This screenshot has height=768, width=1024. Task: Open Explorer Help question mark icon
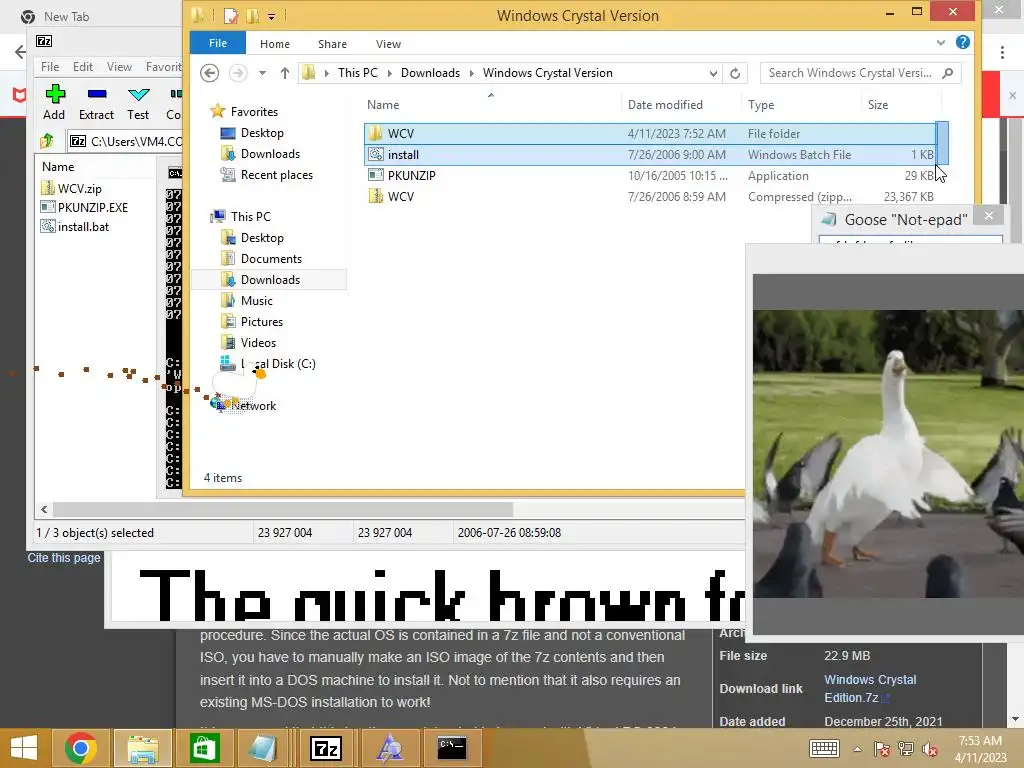[963, 42]
